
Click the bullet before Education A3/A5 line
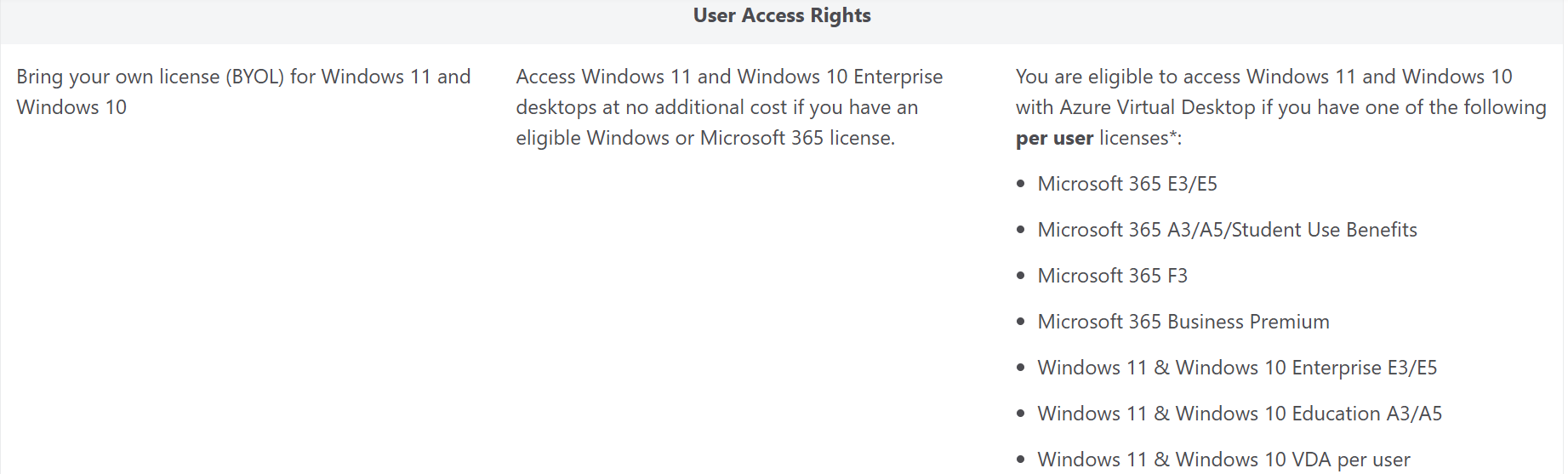click(x=1021, y=414)
